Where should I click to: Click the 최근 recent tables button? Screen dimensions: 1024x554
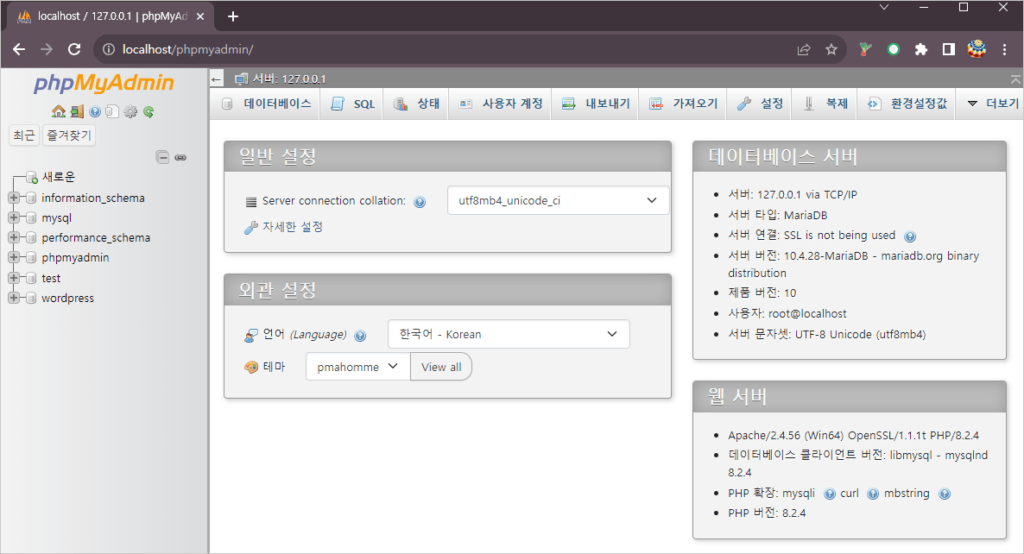pos(24,135)
